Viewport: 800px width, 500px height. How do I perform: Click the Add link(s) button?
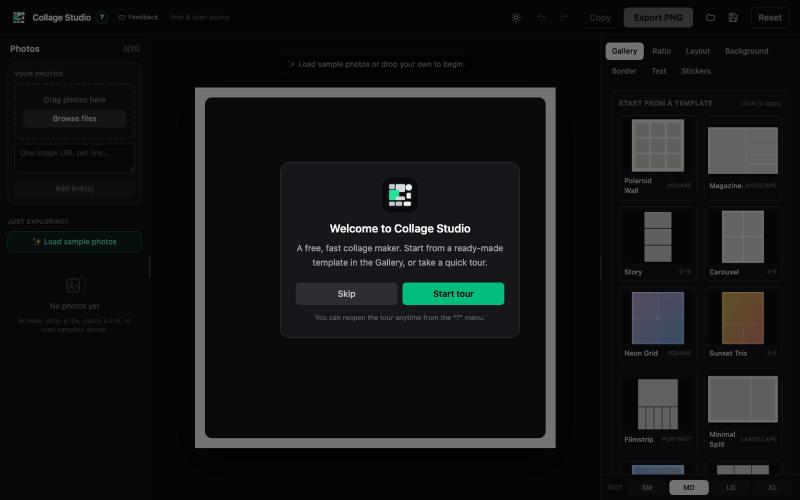click(x=74, y=188)
